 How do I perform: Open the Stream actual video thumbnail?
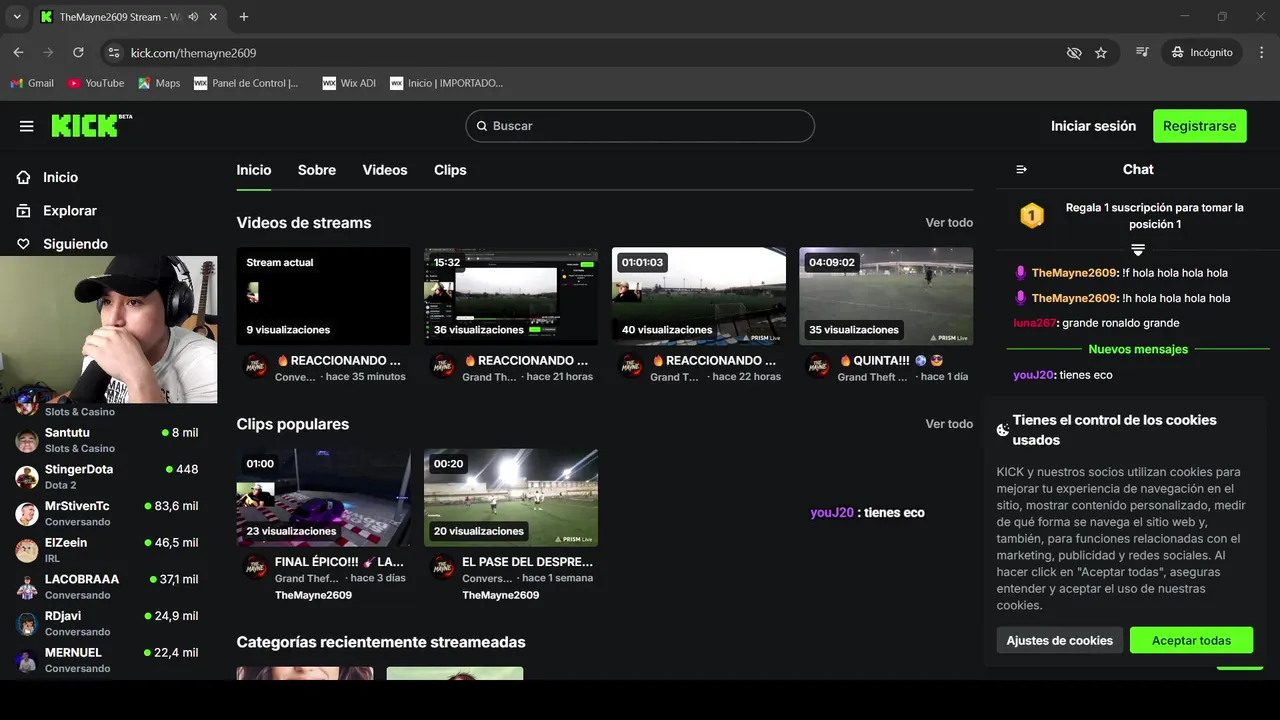pyautogui.click(x=323, y=296)
